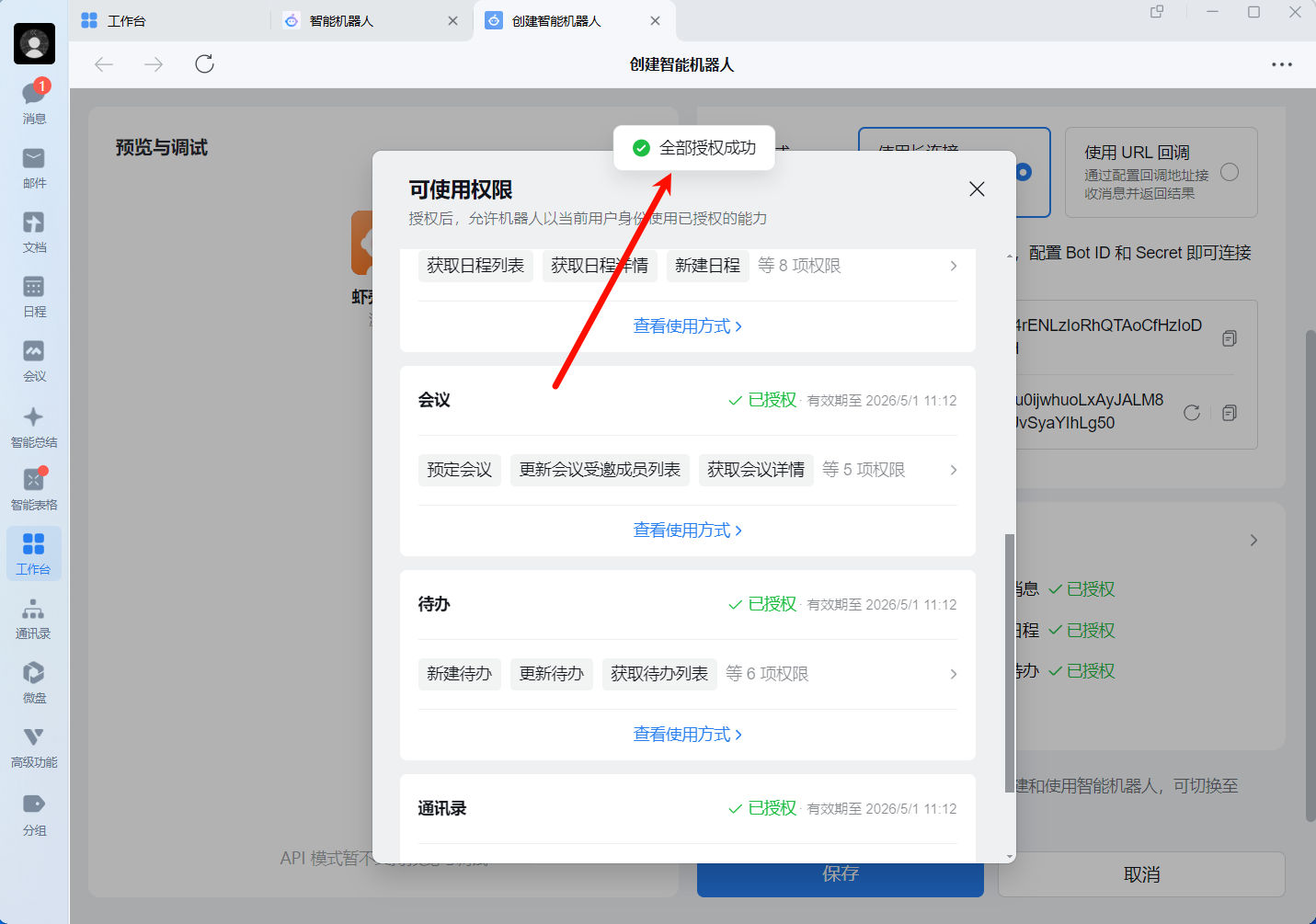Click the 预览与调试 heading
This screenshot has height=924, width=1316.
point(162,148)
